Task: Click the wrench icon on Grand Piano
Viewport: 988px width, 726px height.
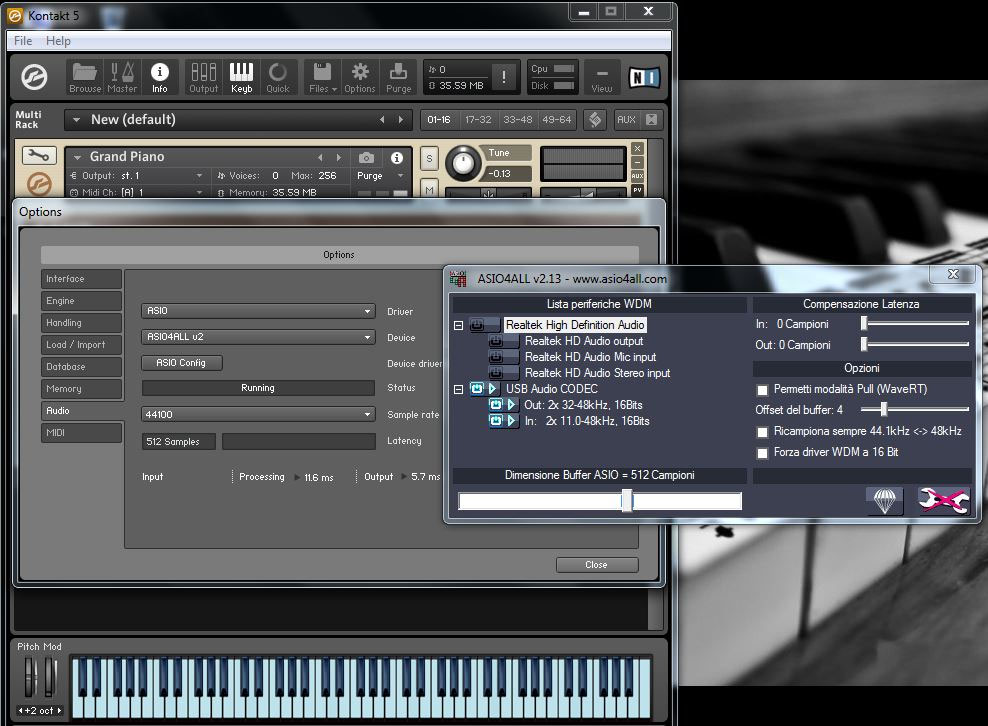Action: click(39, 156)
